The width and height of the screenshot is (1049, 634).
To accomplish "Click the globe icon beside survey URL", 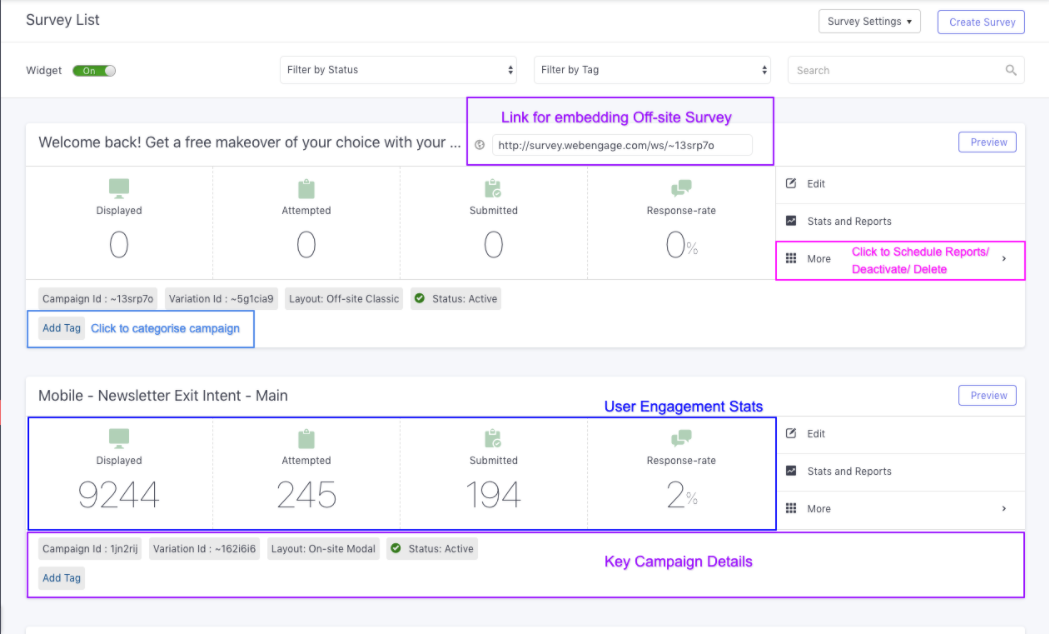I will point(480,145).
